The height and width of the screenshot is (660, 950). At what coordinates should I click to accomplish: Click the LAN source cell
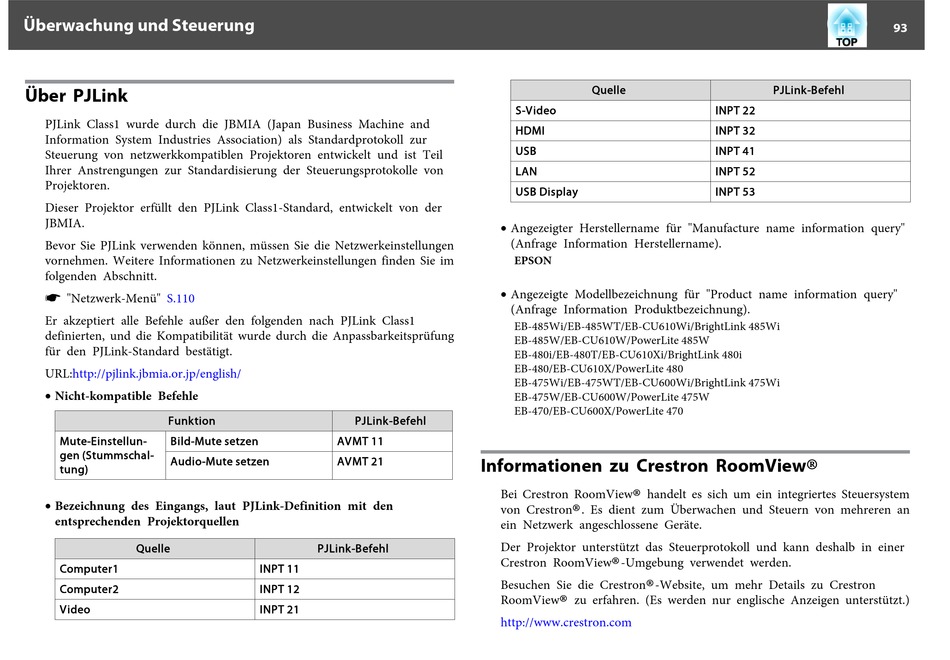(610, 171)
